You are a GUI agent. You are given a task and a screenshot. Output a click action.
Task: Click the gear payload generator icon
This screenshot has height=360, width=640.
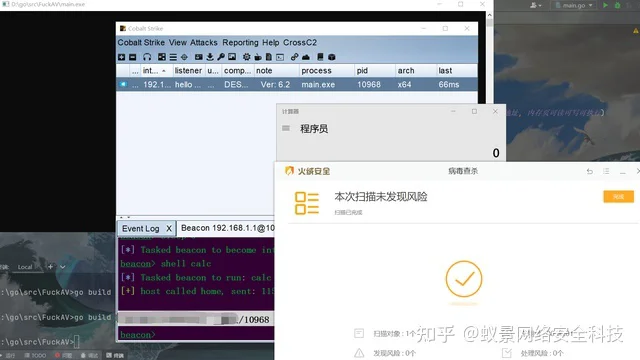tap(247, 57)
